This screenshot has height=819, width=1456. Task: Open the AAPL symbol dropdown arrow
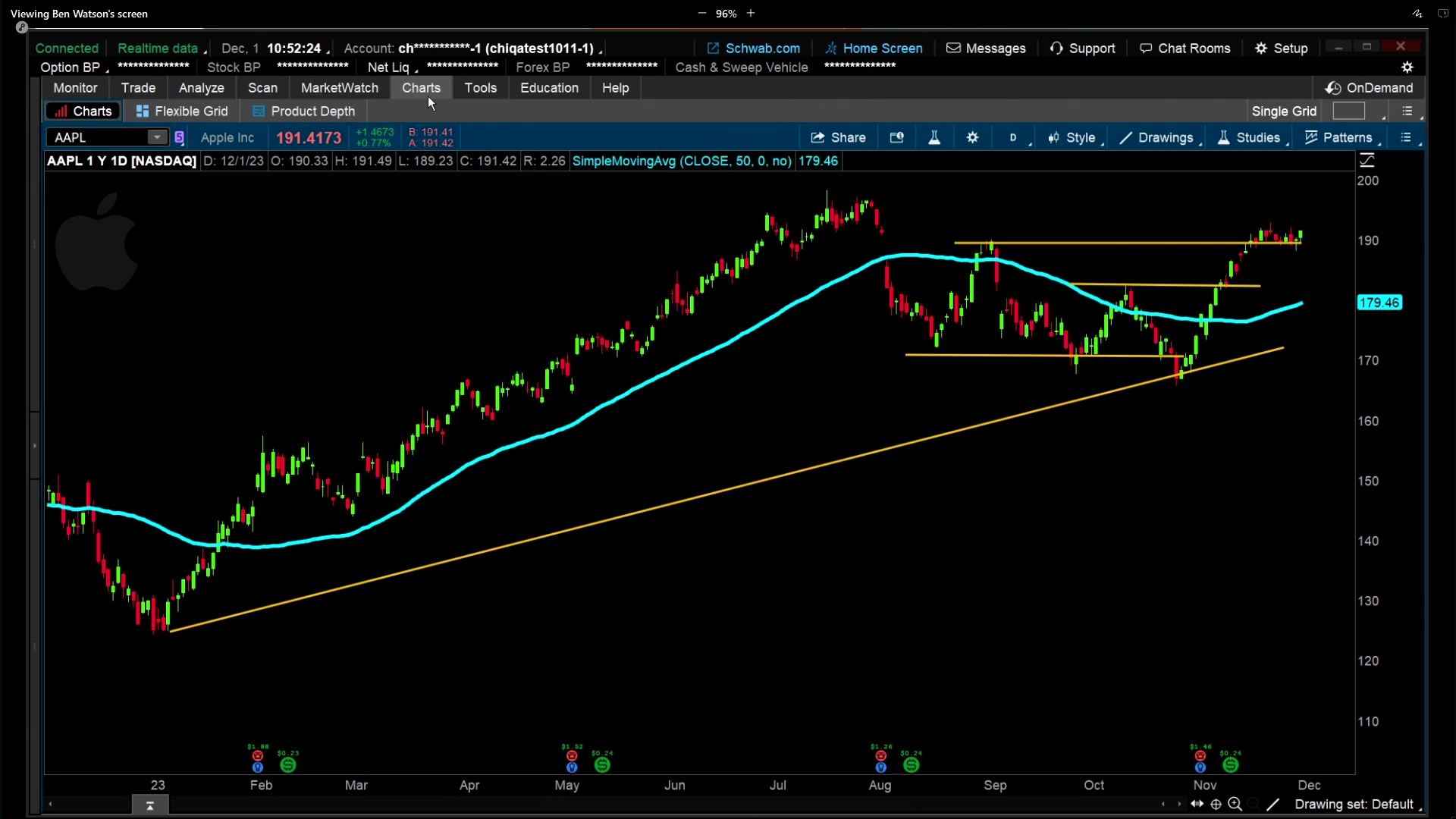pyautogui.click(x=157, y=137)
